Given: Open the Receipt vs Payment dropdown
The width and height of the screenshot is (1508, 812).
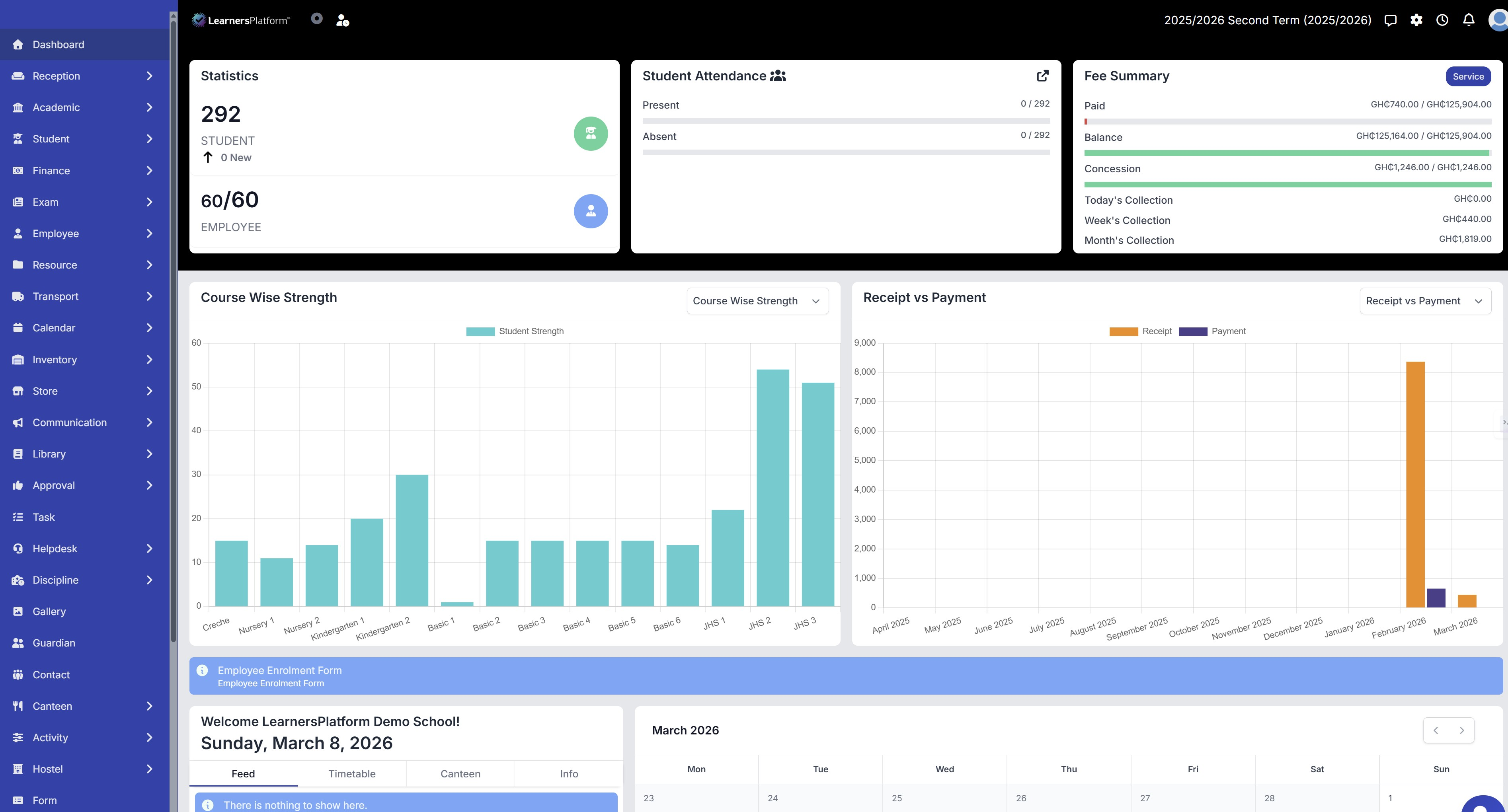Looking at the screenshot, I should [1425, 301].
